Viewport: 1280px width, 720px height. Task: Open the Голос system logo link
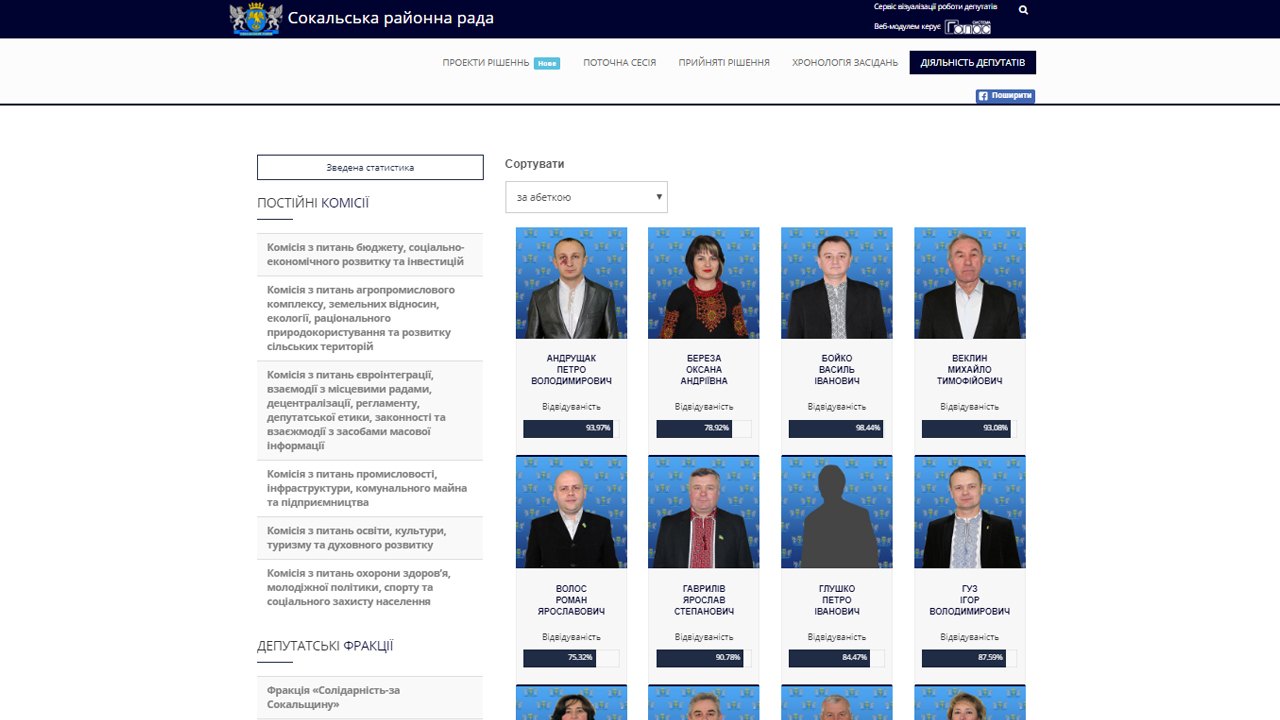click(x=967, y=27)
